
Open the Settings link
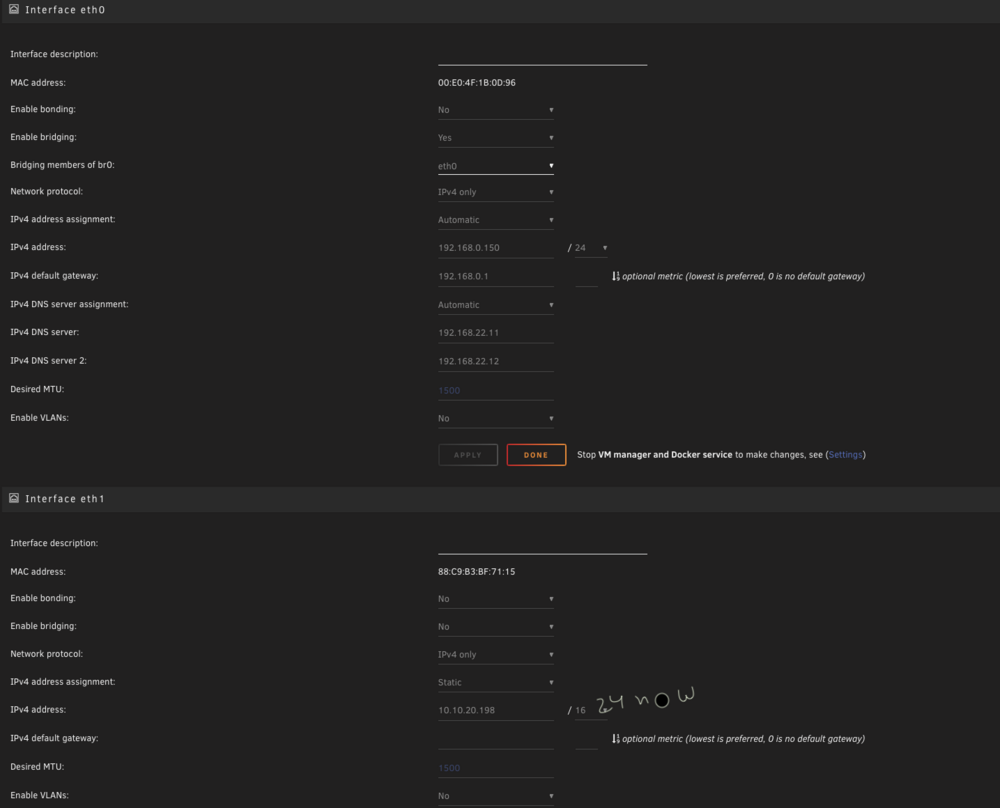coord(845,455)
